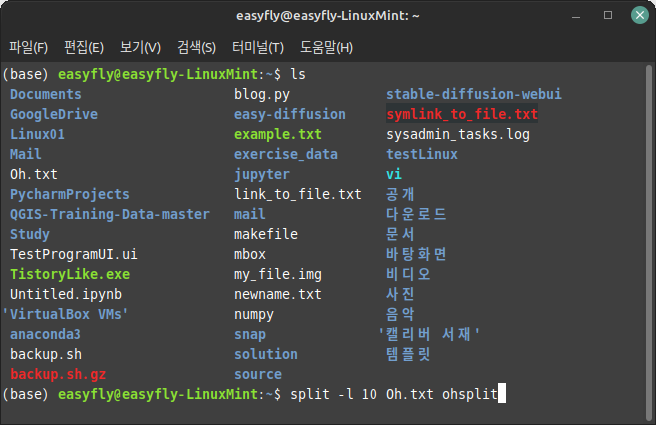Click the makefile entry
This screenshot has width=656, height=425.
(x=266, y=234)
